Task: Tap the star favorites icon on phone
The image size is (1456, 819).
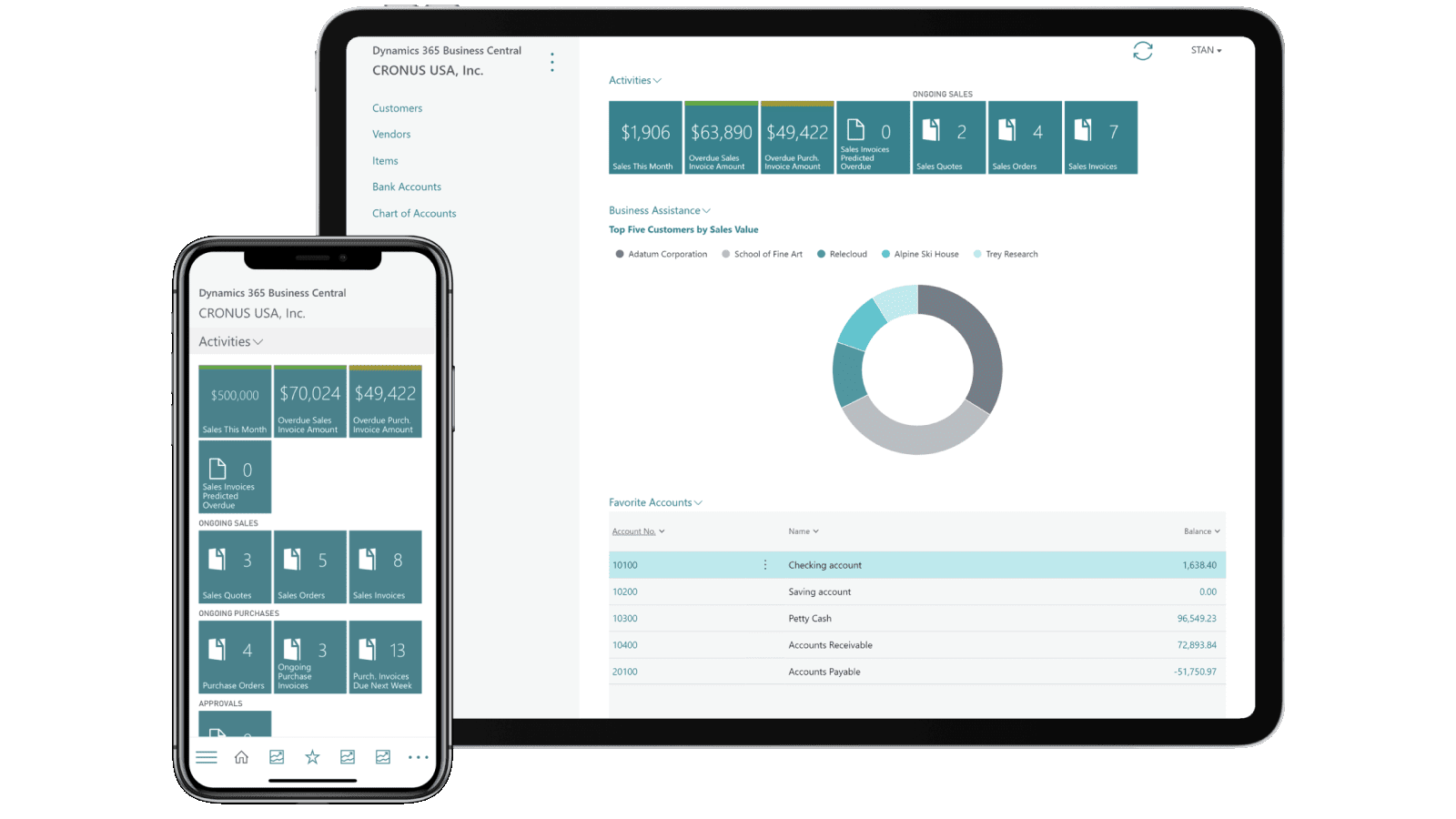Action: (312, 757)
